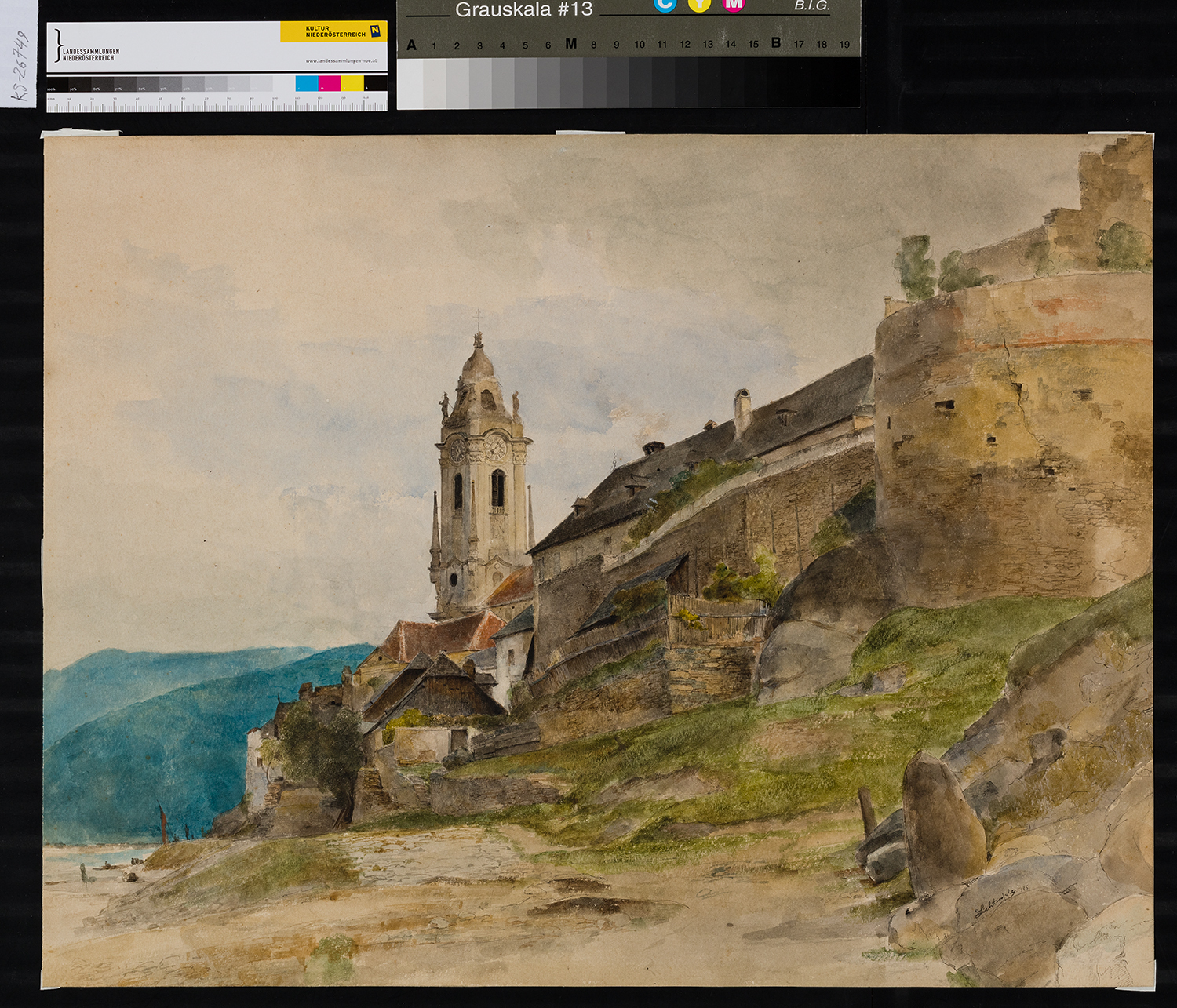This screenshot has width=1177, height=1008.
Task: Select the gray patch labeled A
Action: (x=410, y=83)
